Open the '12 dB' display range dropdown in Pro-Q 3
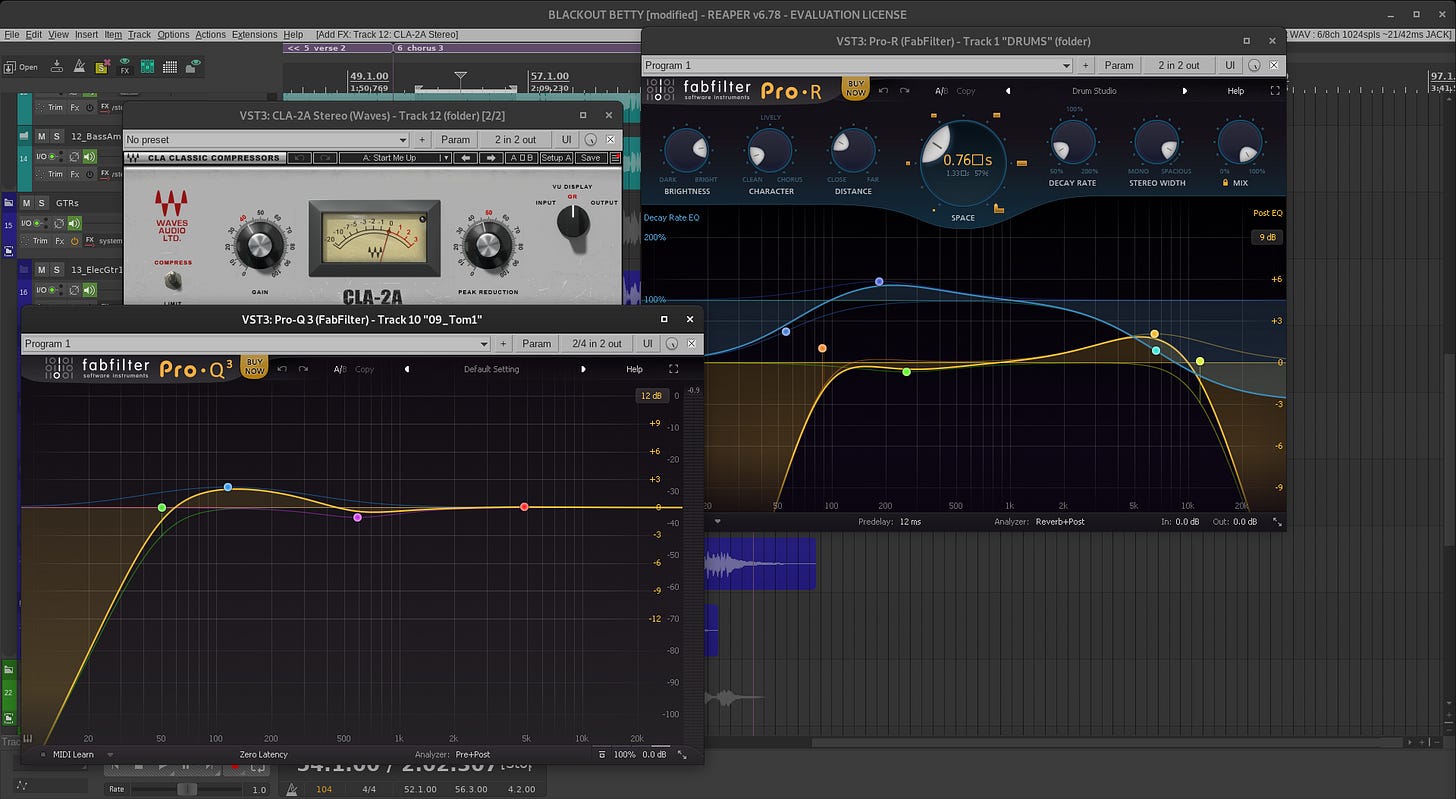The image size is (1456, 799). tap(651, 396)
